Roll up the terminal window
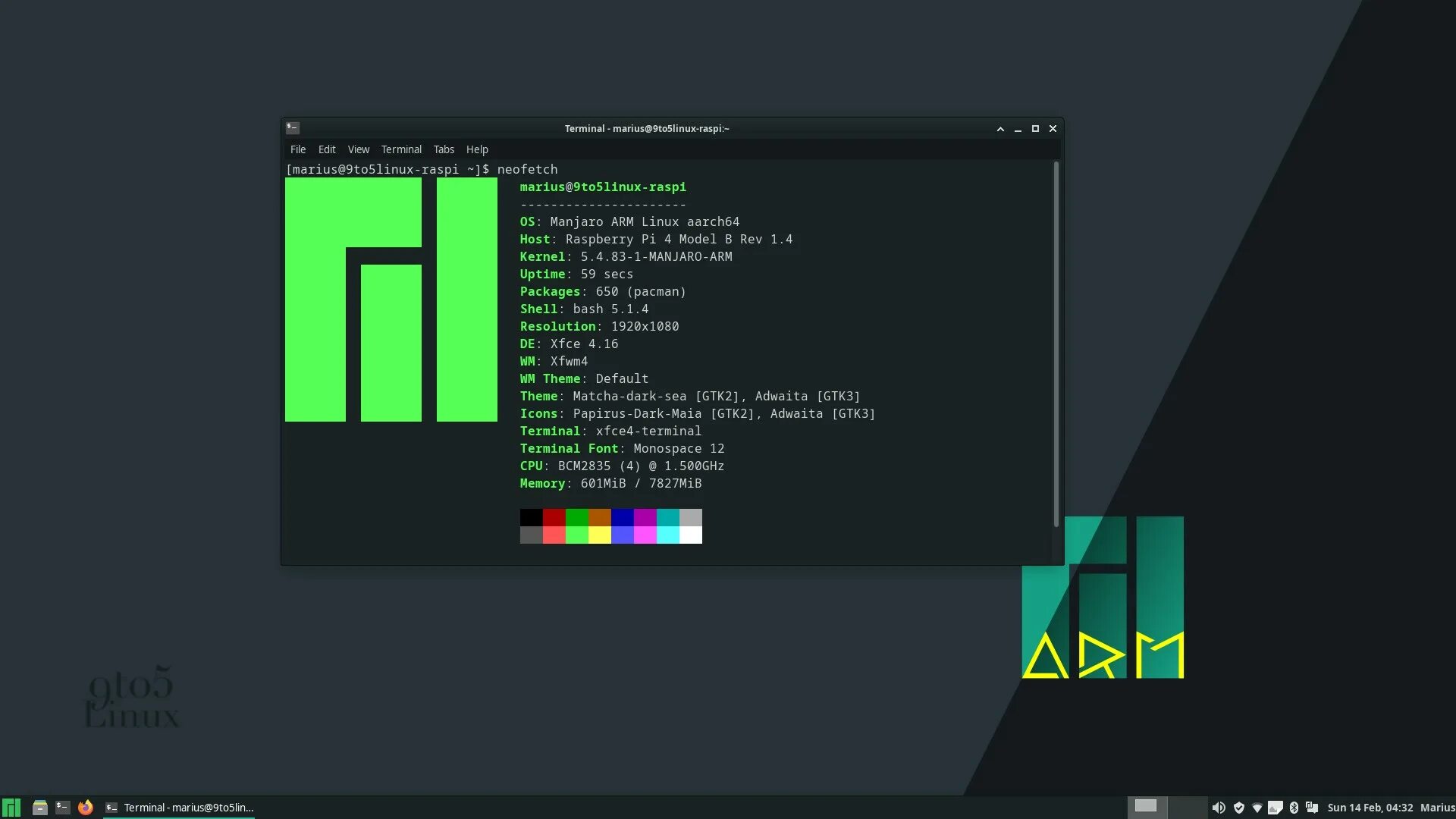The height and width of the screenshot is (819, 1456). 1000,129
